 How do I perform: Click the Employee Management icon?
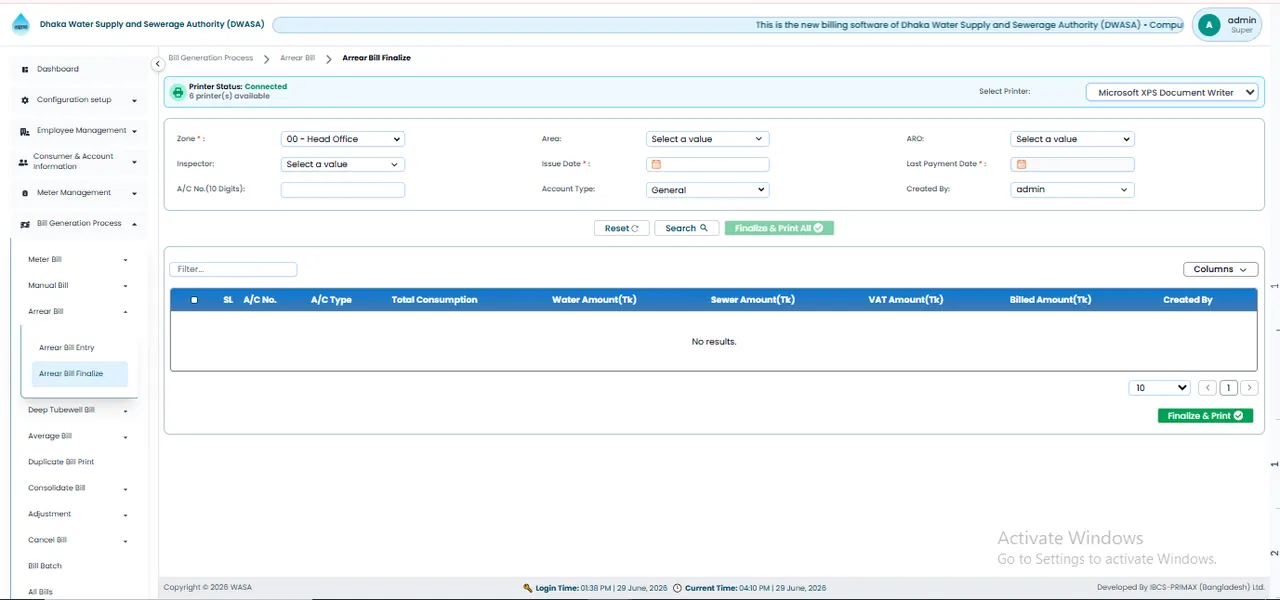[25, 131]
